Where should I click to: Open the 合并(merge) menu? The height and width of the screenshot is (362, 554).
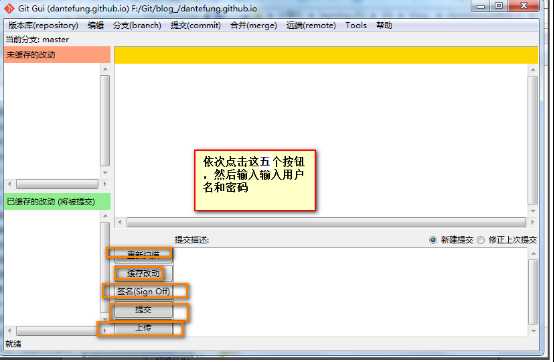253,25
